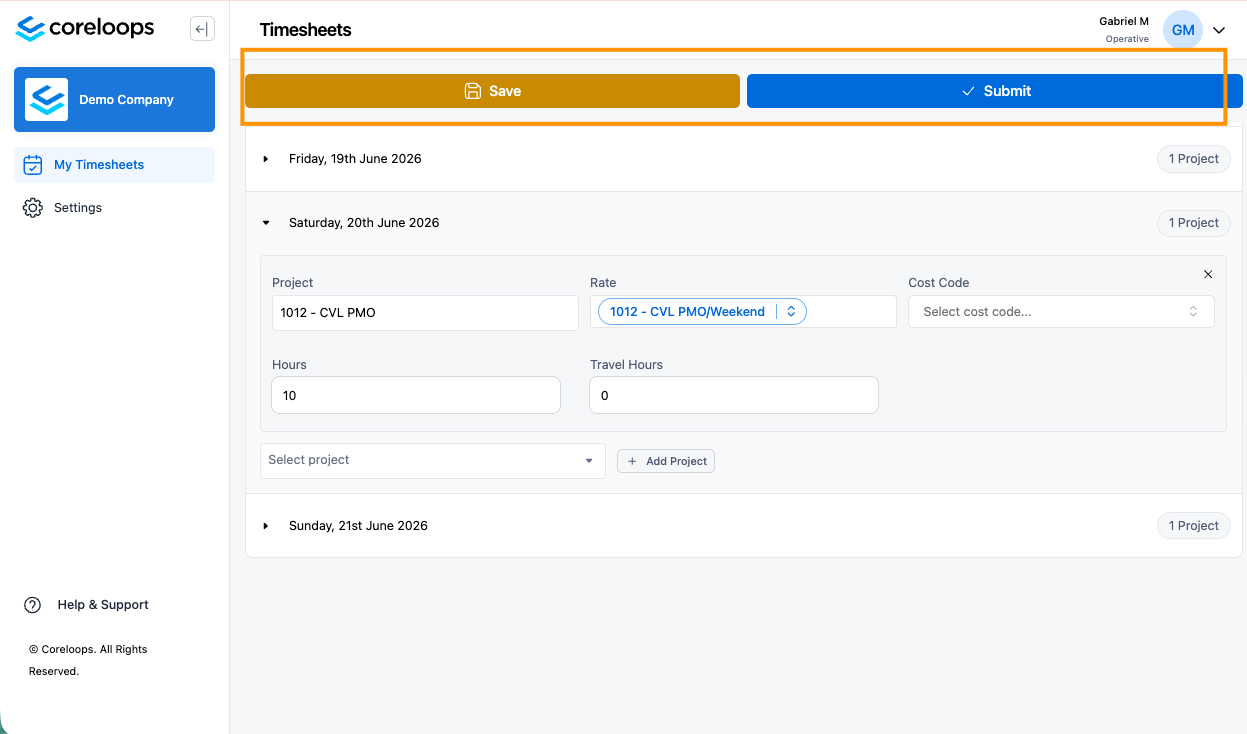Click the Demo Company card
This screenshot has width=1247, height=734.
114,99
